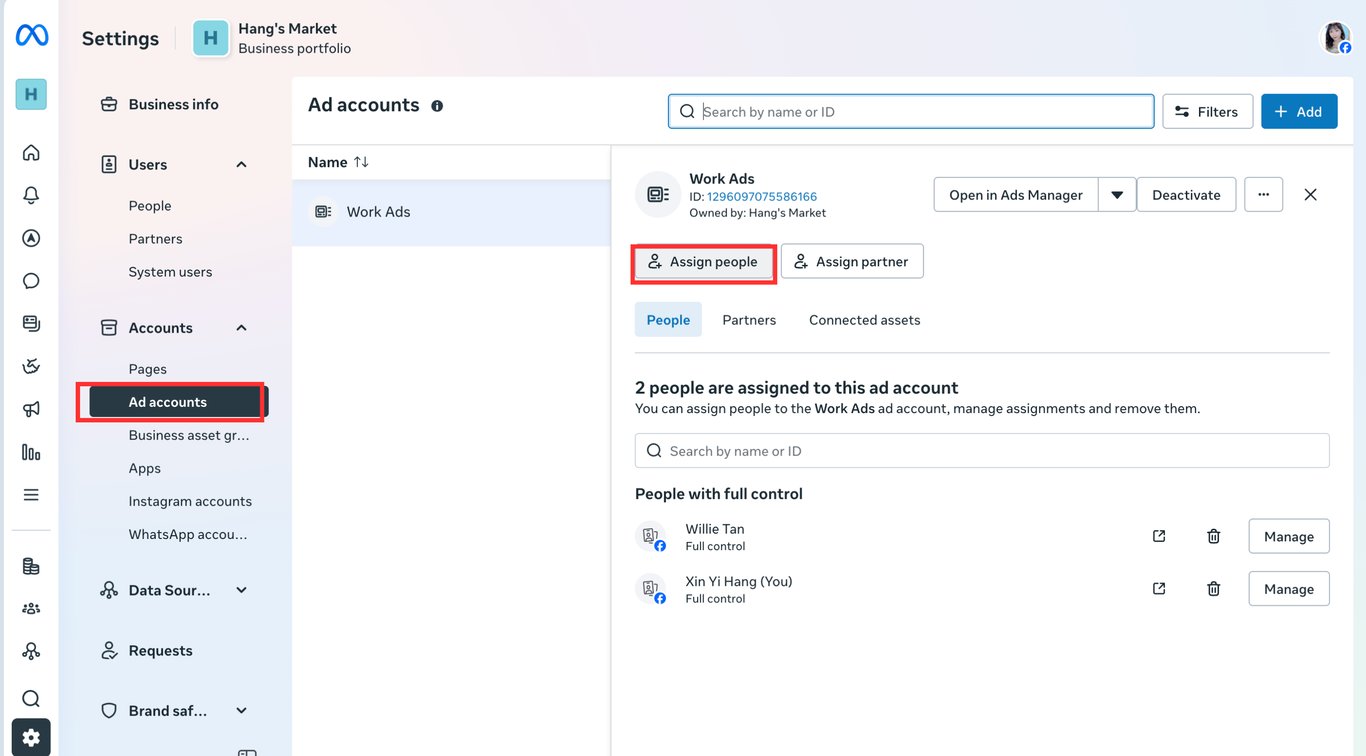Viewport: 1366px width, 756px height.
Task: Click the blue Add button
Action: tap(1299, 112)
